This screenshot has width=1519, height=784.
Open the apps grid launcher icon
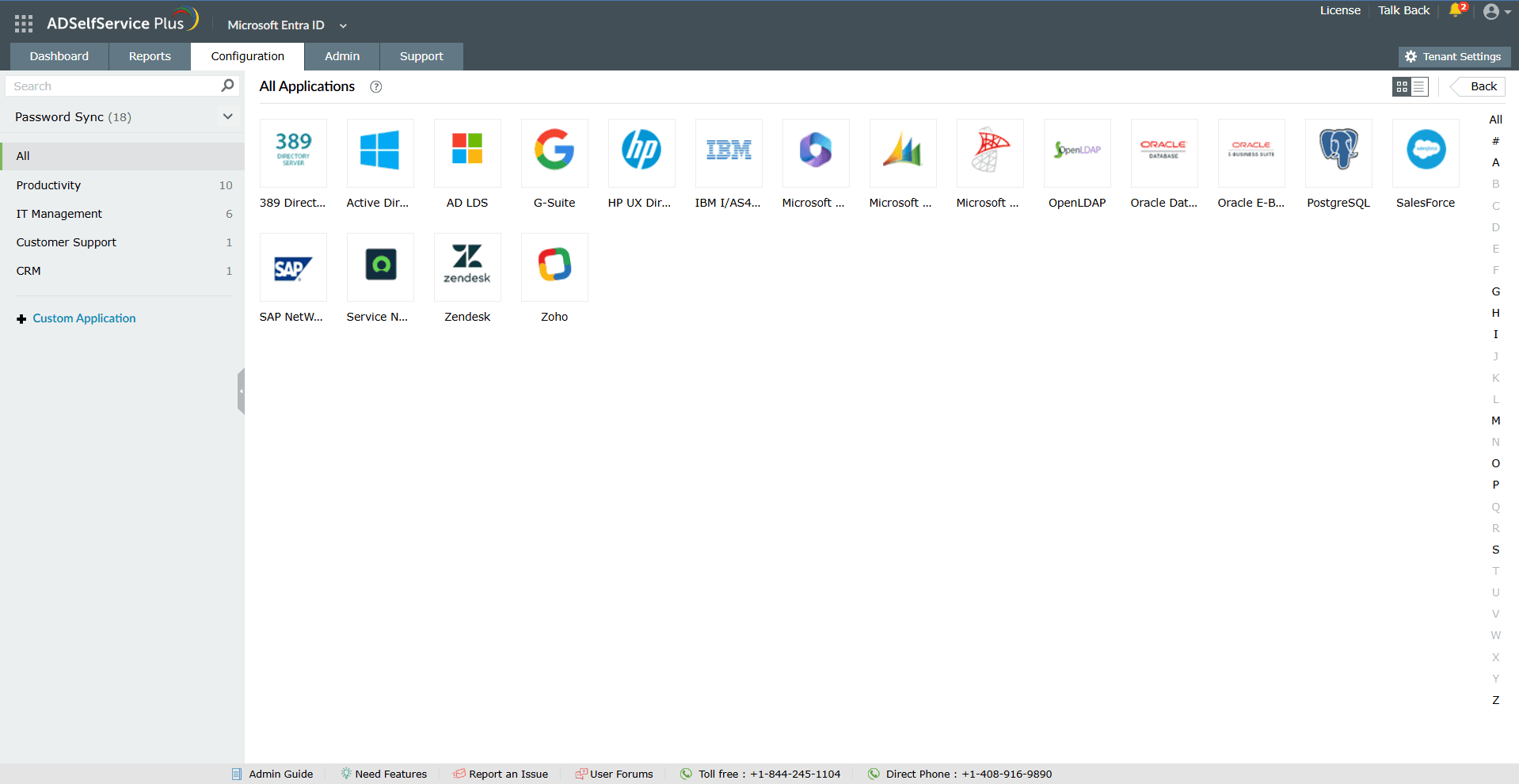[24, 24]
